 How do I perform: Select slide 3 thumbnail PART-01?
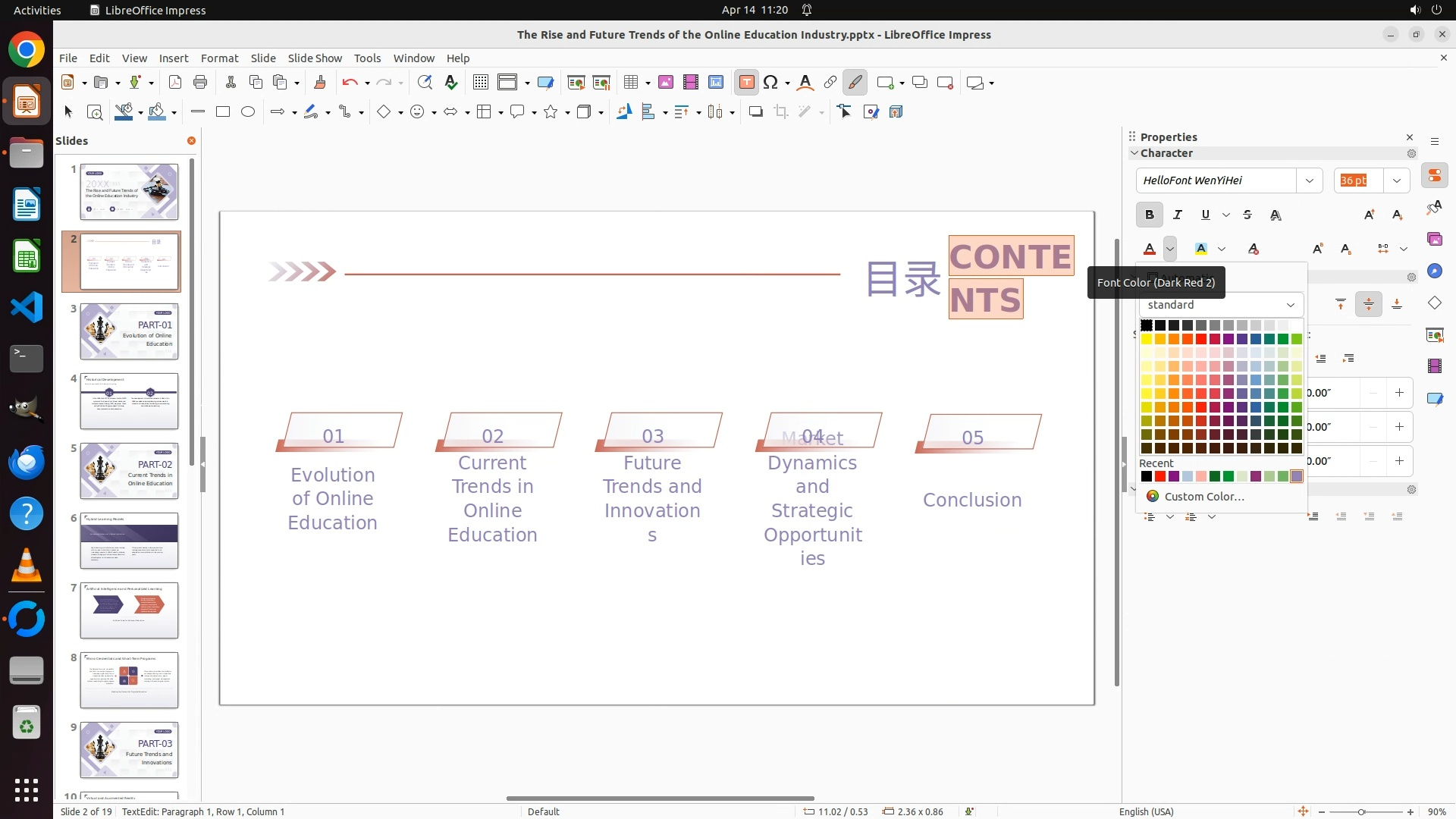point(129,331)
